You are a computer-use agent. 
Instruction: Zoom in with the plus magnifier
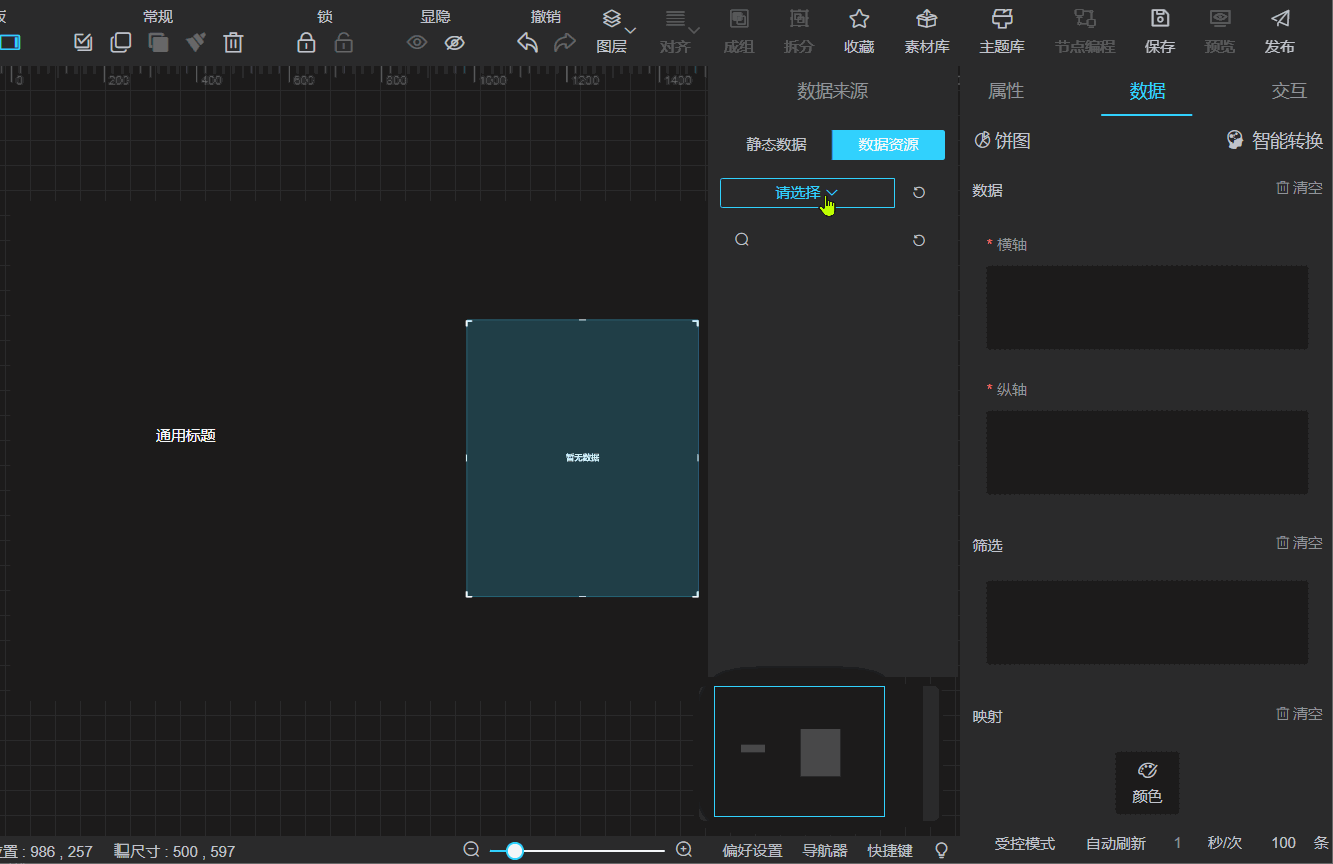point(684,850)
